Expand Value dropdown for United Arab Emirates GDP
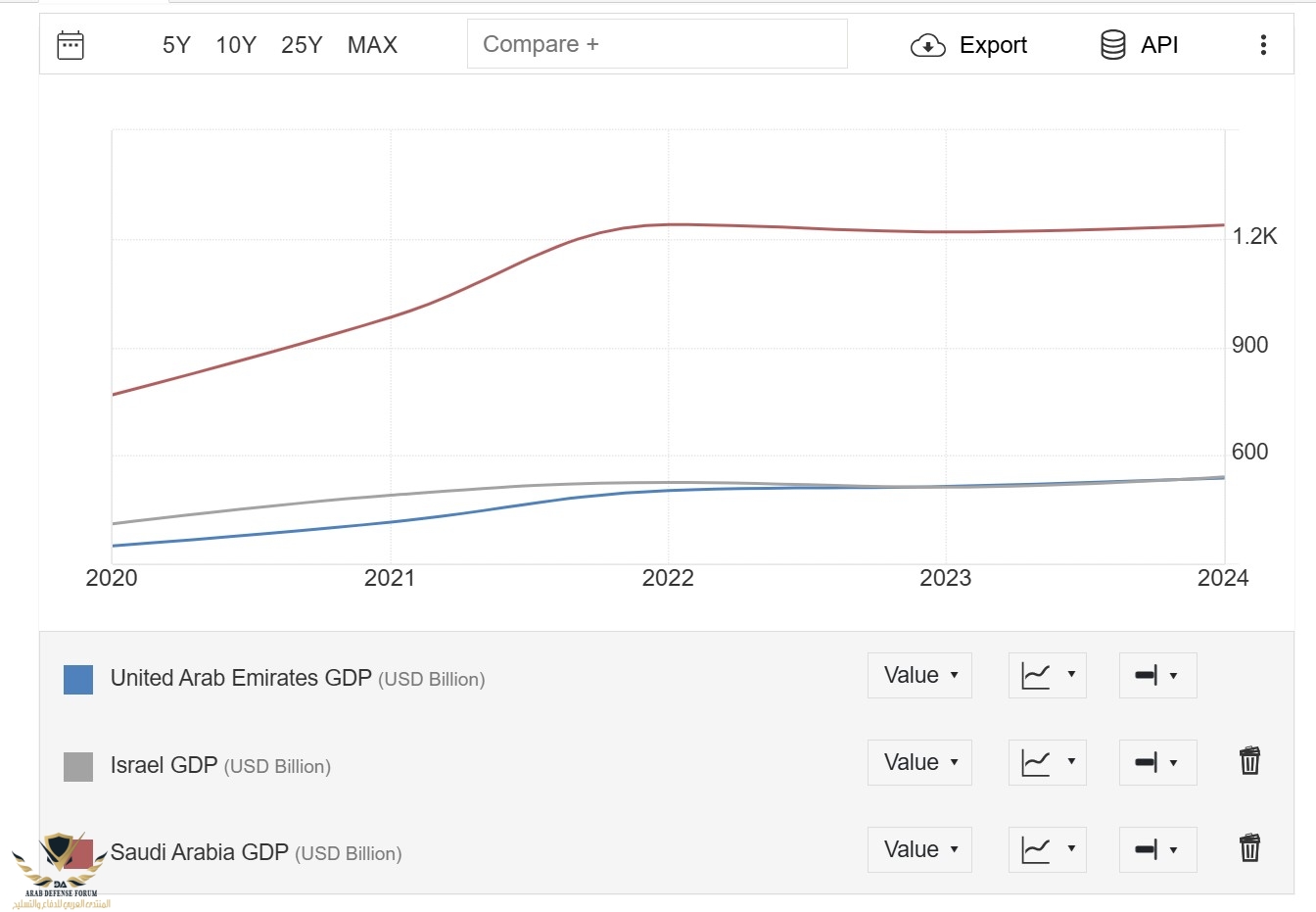 tap(919, 675)
